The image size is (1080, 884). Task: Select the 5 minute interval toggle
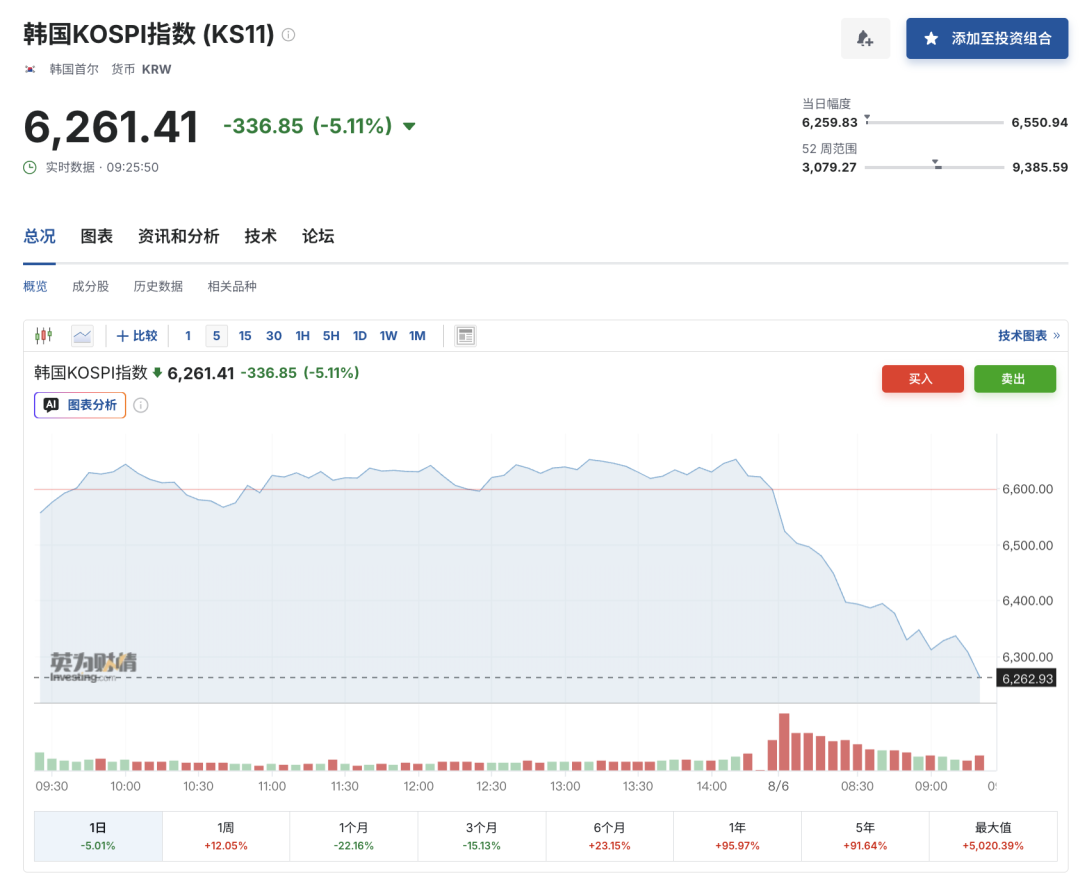click(x=216, y=336)
